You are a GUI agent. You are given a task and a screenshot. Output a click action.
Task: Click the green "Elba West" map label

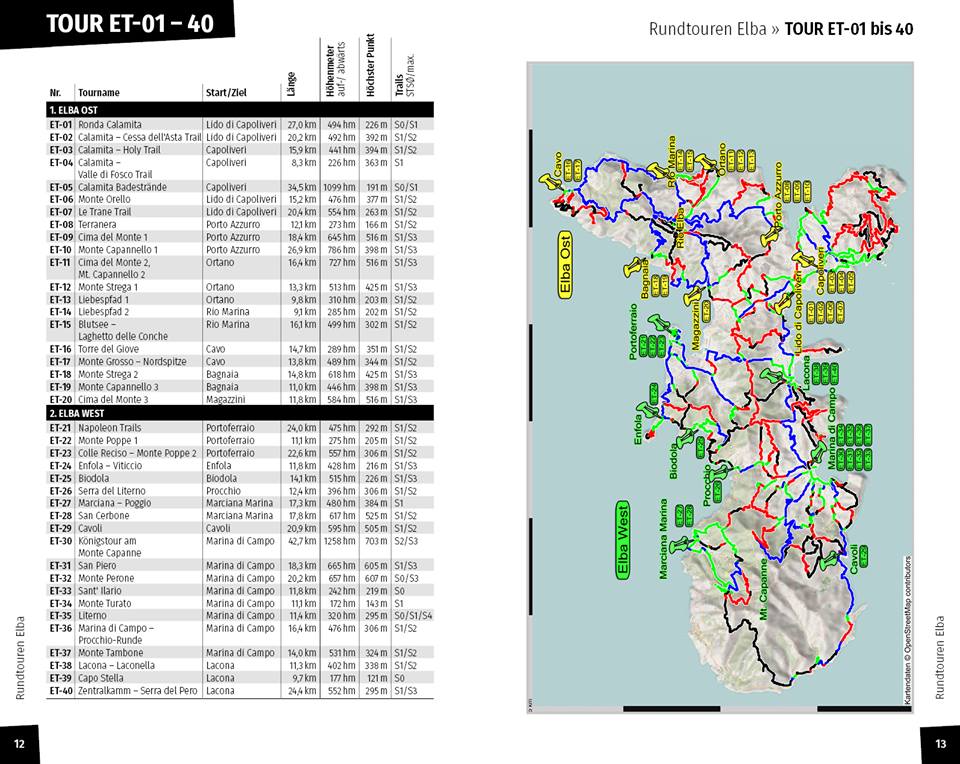[x=623, y=541]
